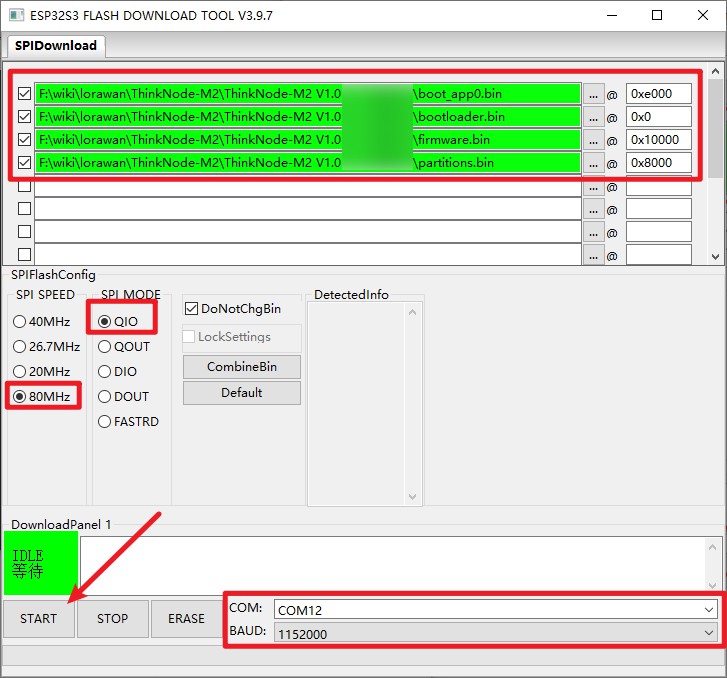Click the Default button
The image size is (727, 678).
[x=242, y=393]
